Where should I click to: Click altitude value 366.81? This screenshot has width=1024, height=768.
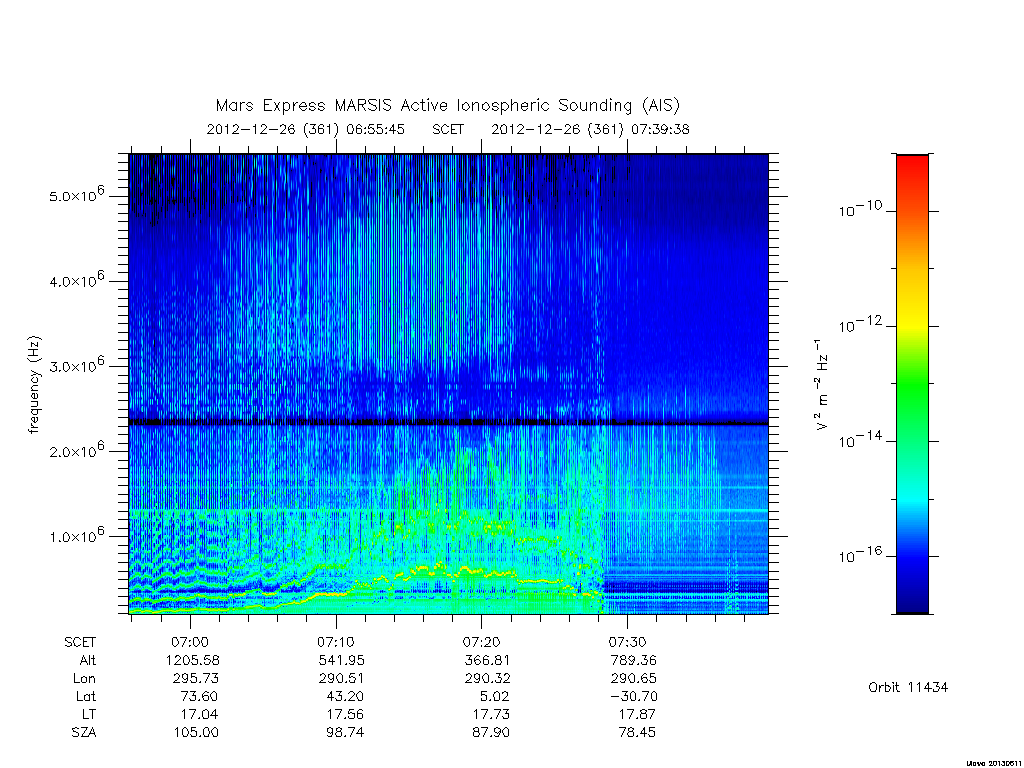click(x=487, y=660)
